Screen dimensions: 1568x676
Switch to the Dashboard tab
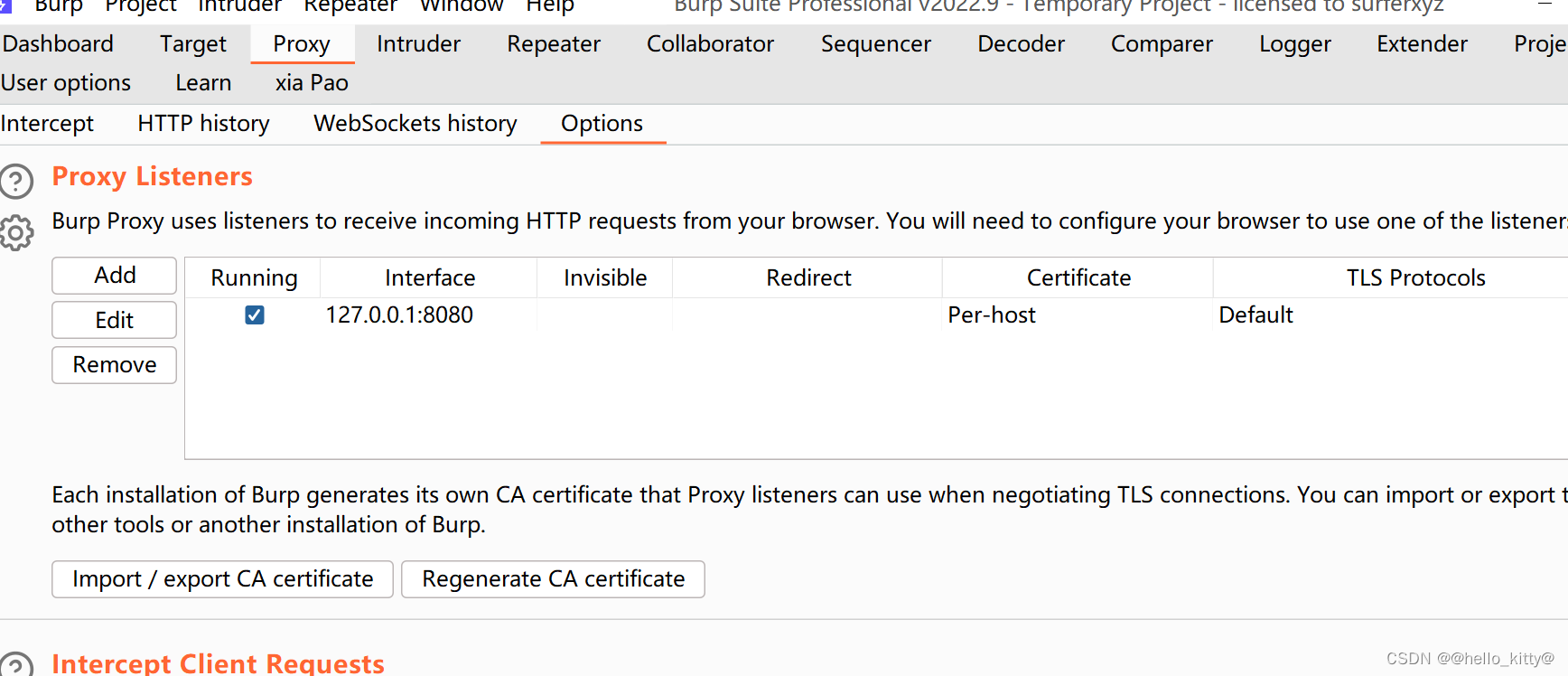[x=58, y=43]
